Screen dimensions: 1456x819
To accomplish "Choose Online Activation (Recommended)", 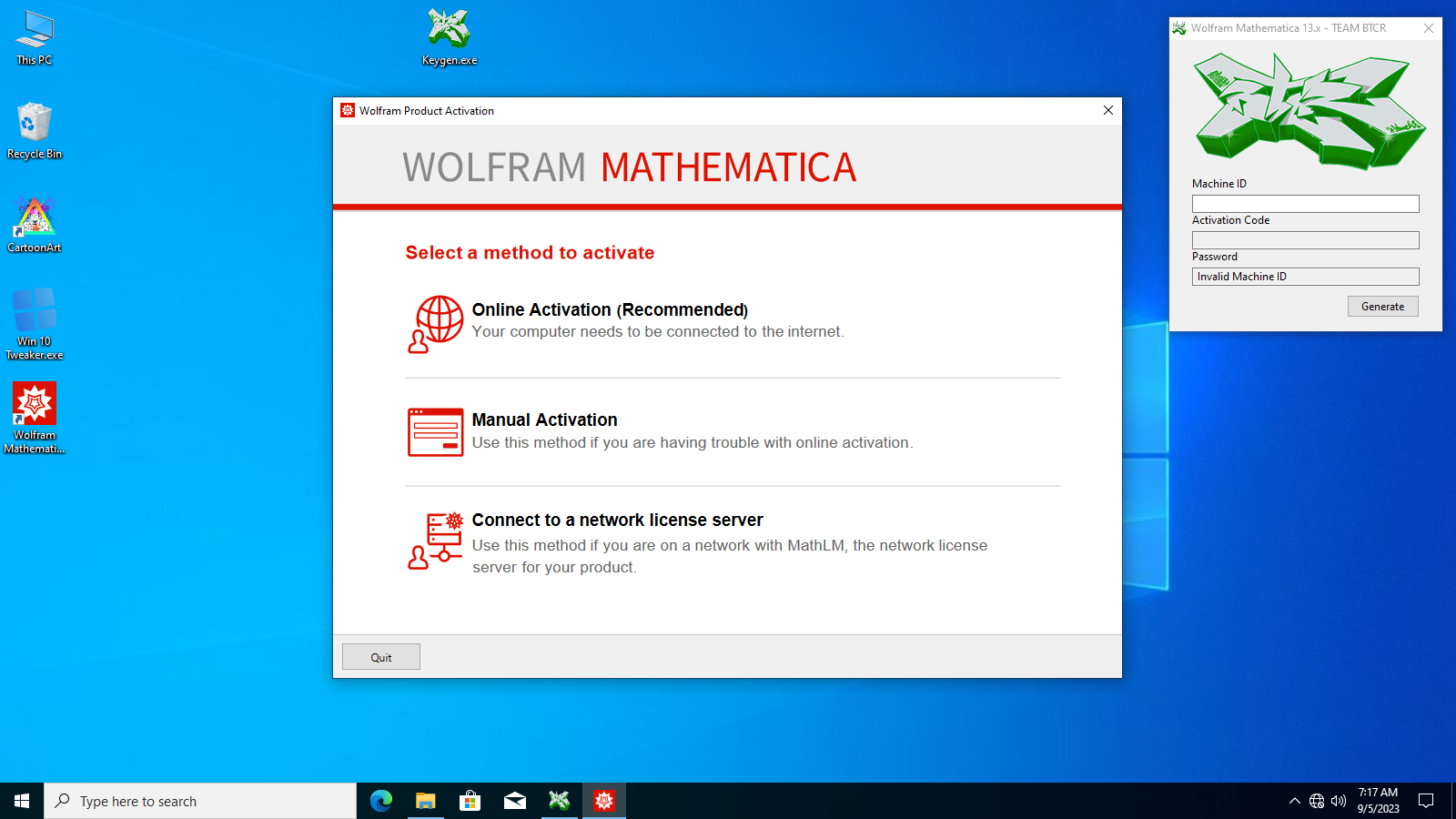I will [610, 310].
